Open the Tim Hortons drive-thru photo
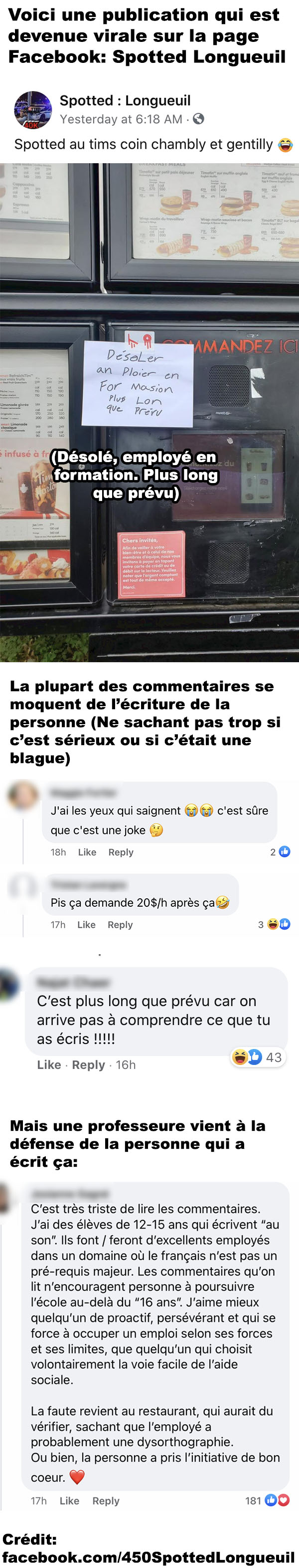Viewport: 299px width, 1568px height. click(149, 412)
